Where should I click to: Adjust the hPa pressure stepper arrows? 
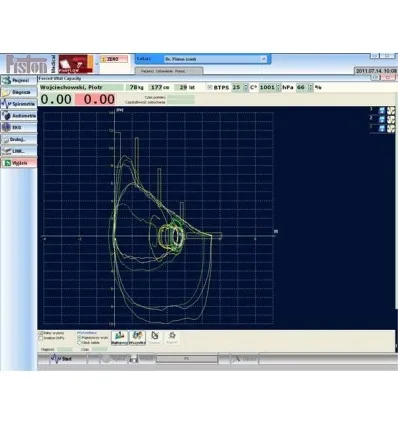[x=278, y=87]
